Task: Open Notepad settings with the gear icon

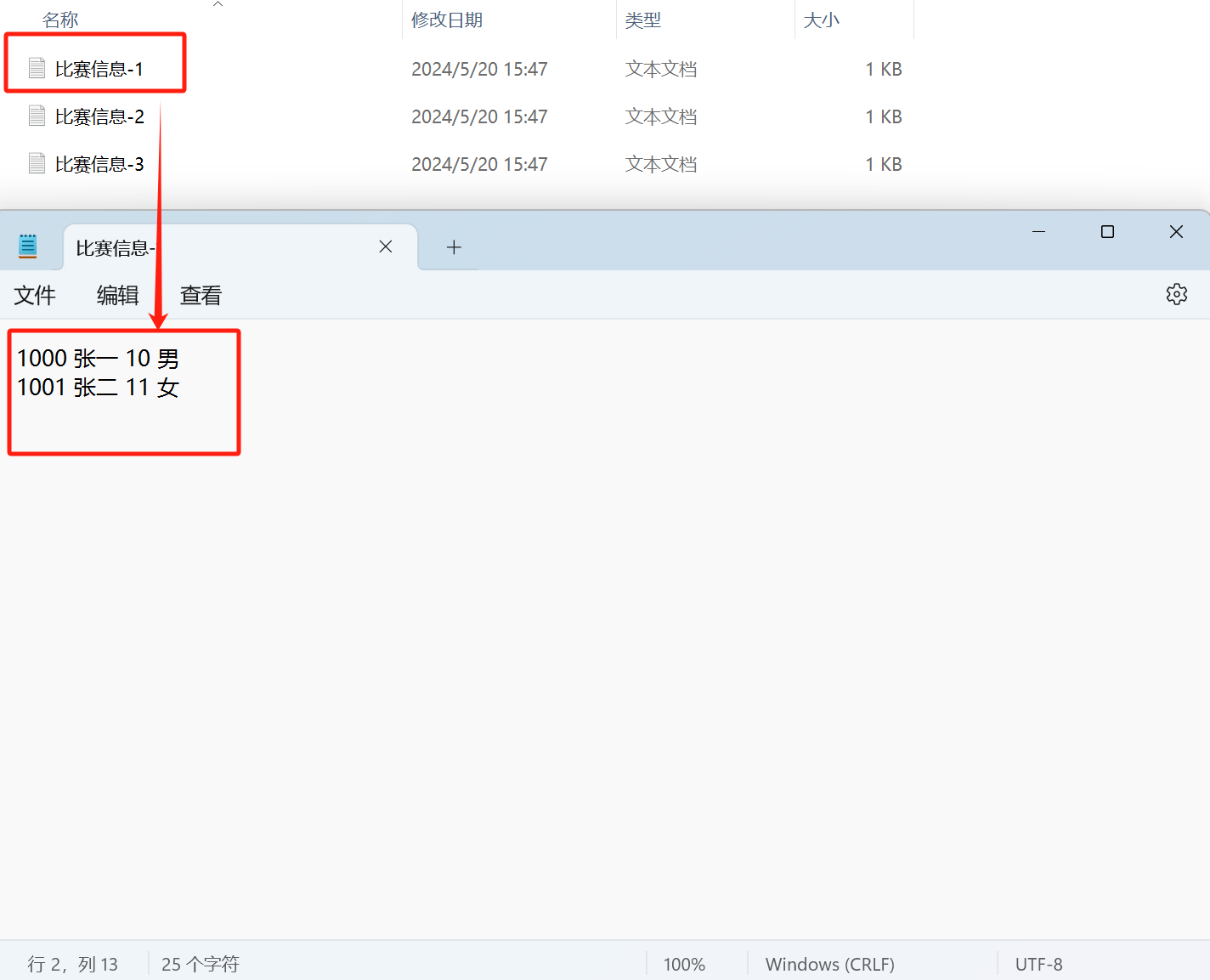Action: coord(1177,294)
